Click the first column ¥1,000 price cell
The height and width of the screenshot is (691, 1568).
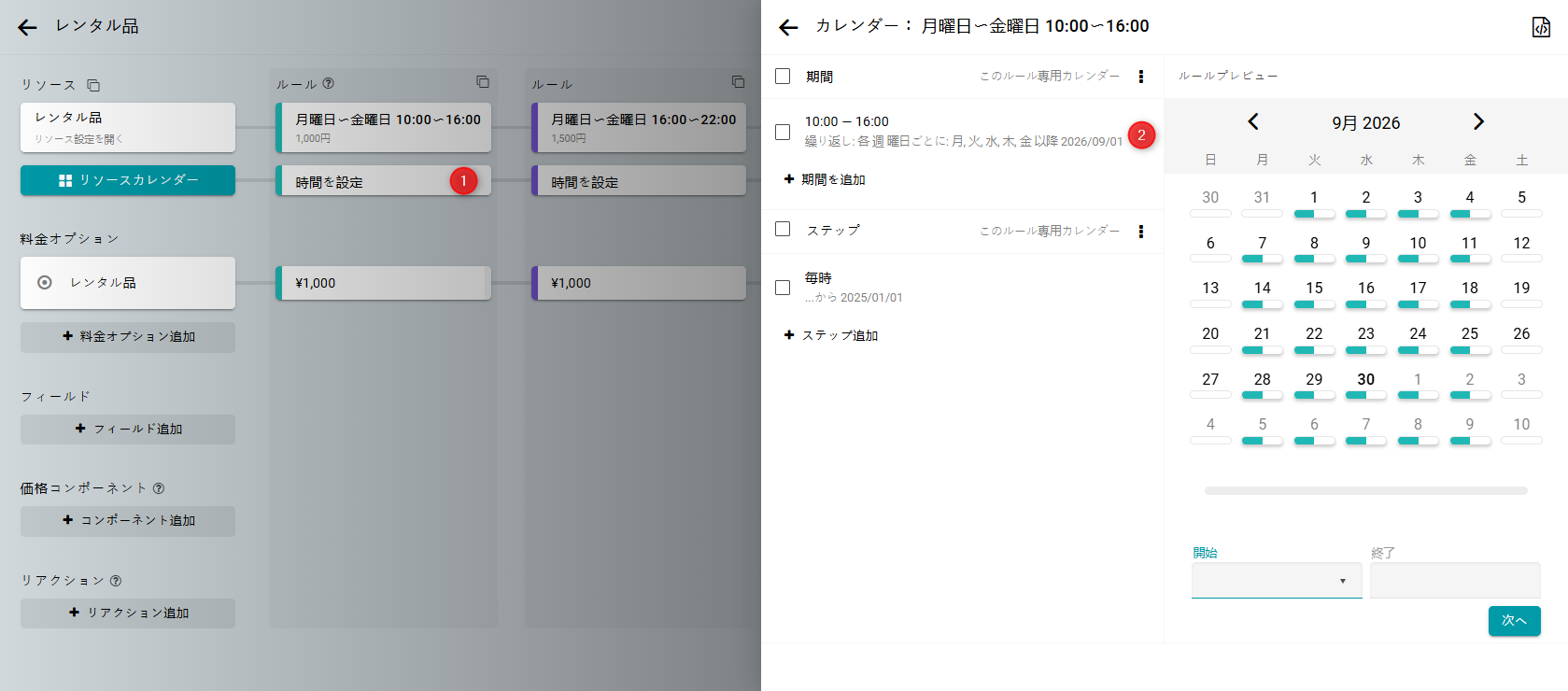tap(384, 283)
